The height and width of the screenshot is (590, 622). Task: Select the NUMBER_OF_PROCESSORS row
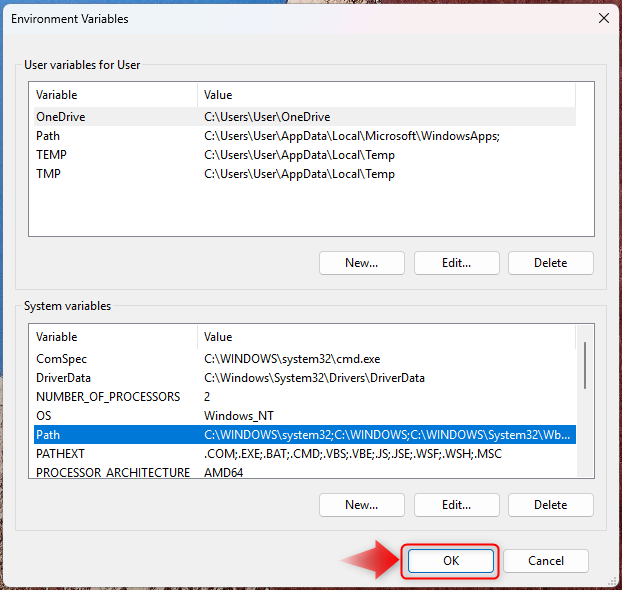108,397
